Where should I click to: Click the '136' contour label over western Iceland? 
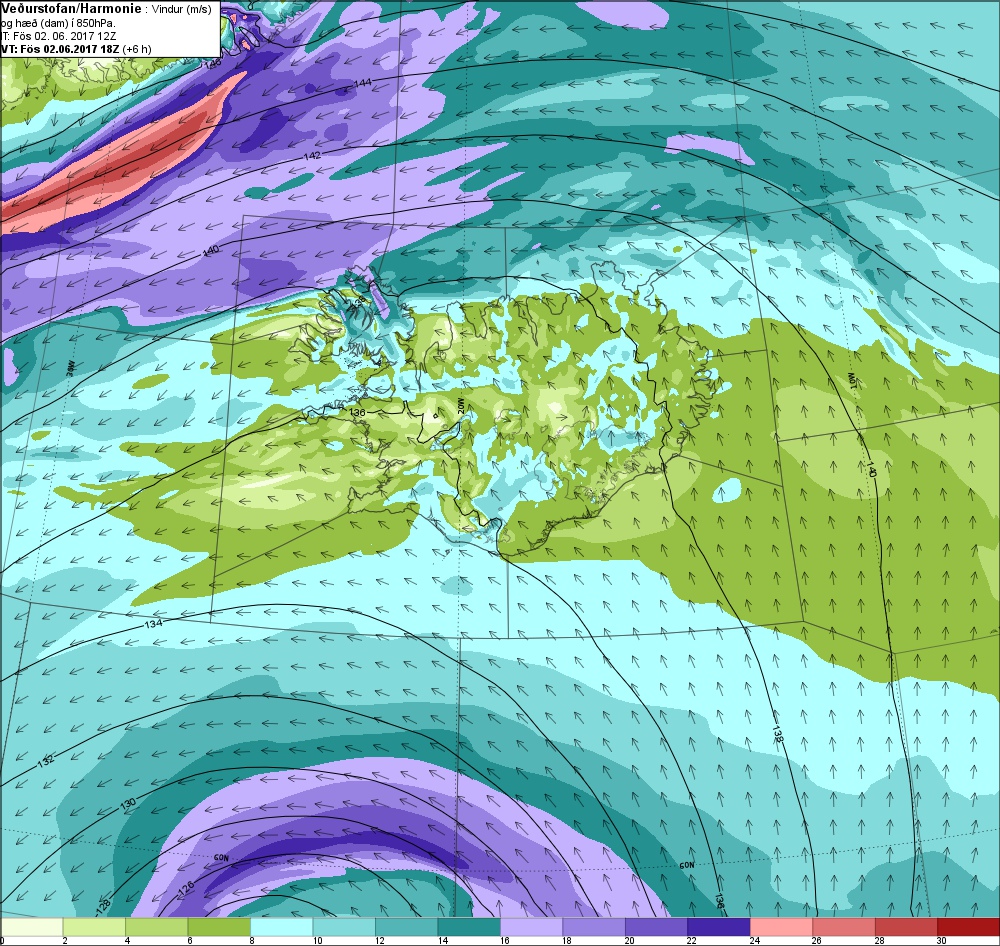click(x=357, y=412)
